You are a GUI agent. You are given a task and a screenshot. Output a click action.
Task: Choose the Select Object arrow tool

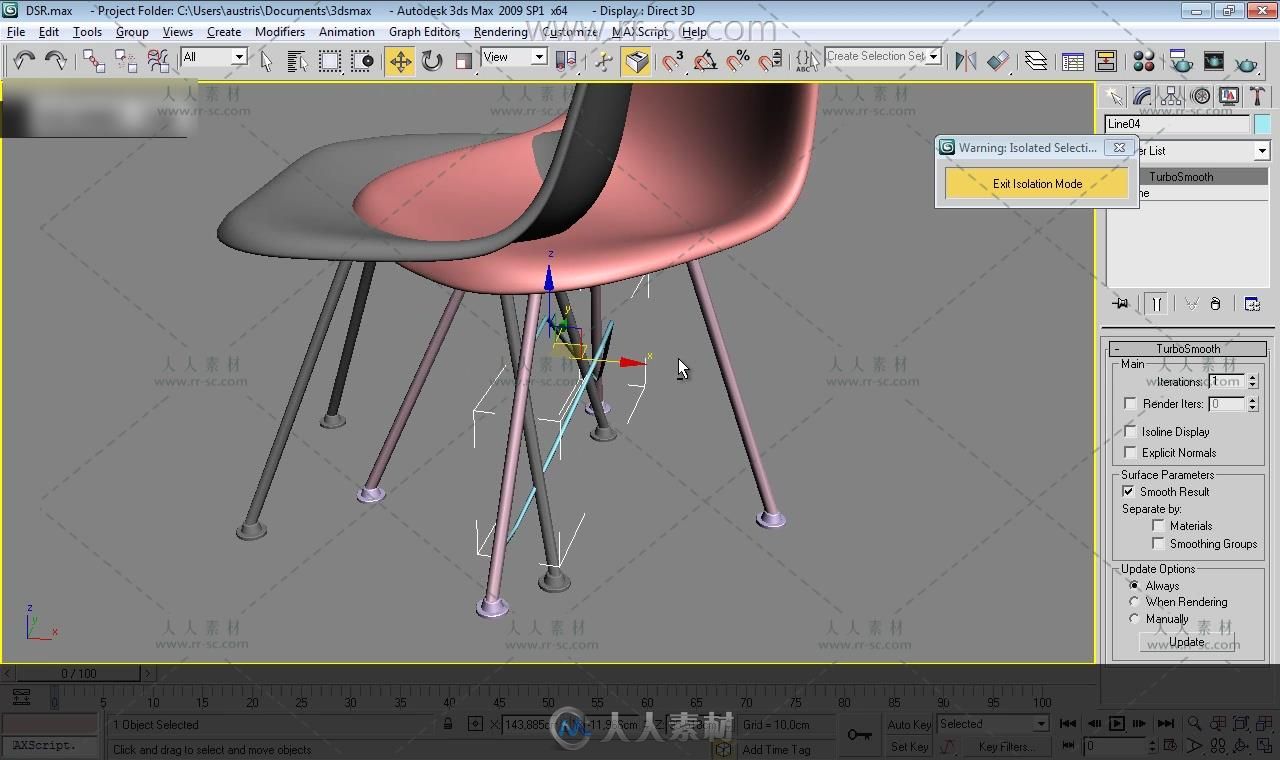pyautogui.click(x=266, y=61)
